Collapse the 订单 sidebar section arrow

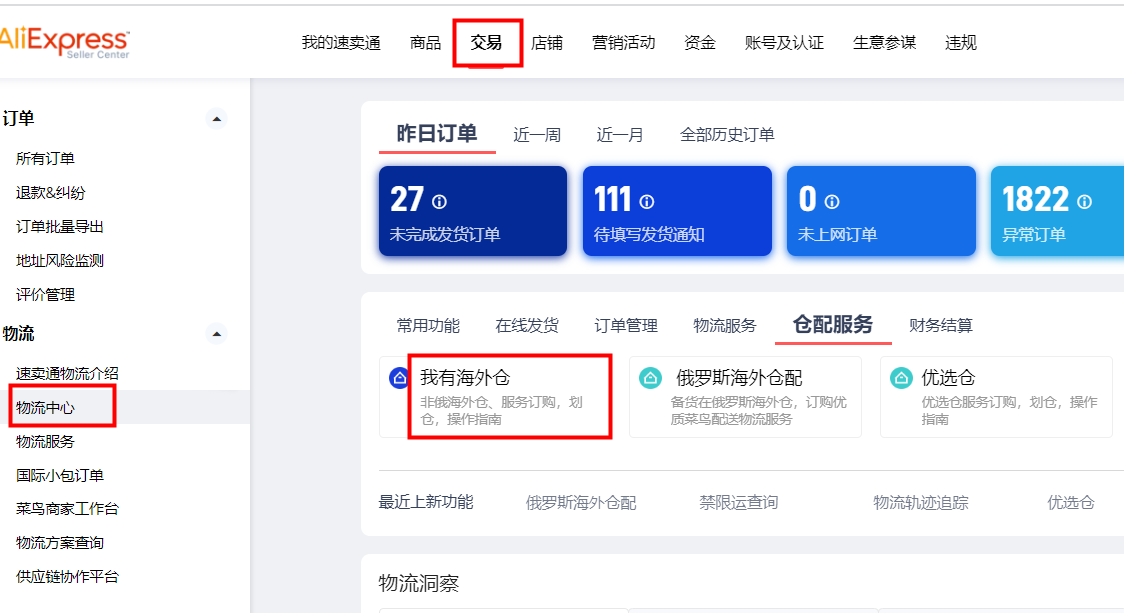pos(217,119)
